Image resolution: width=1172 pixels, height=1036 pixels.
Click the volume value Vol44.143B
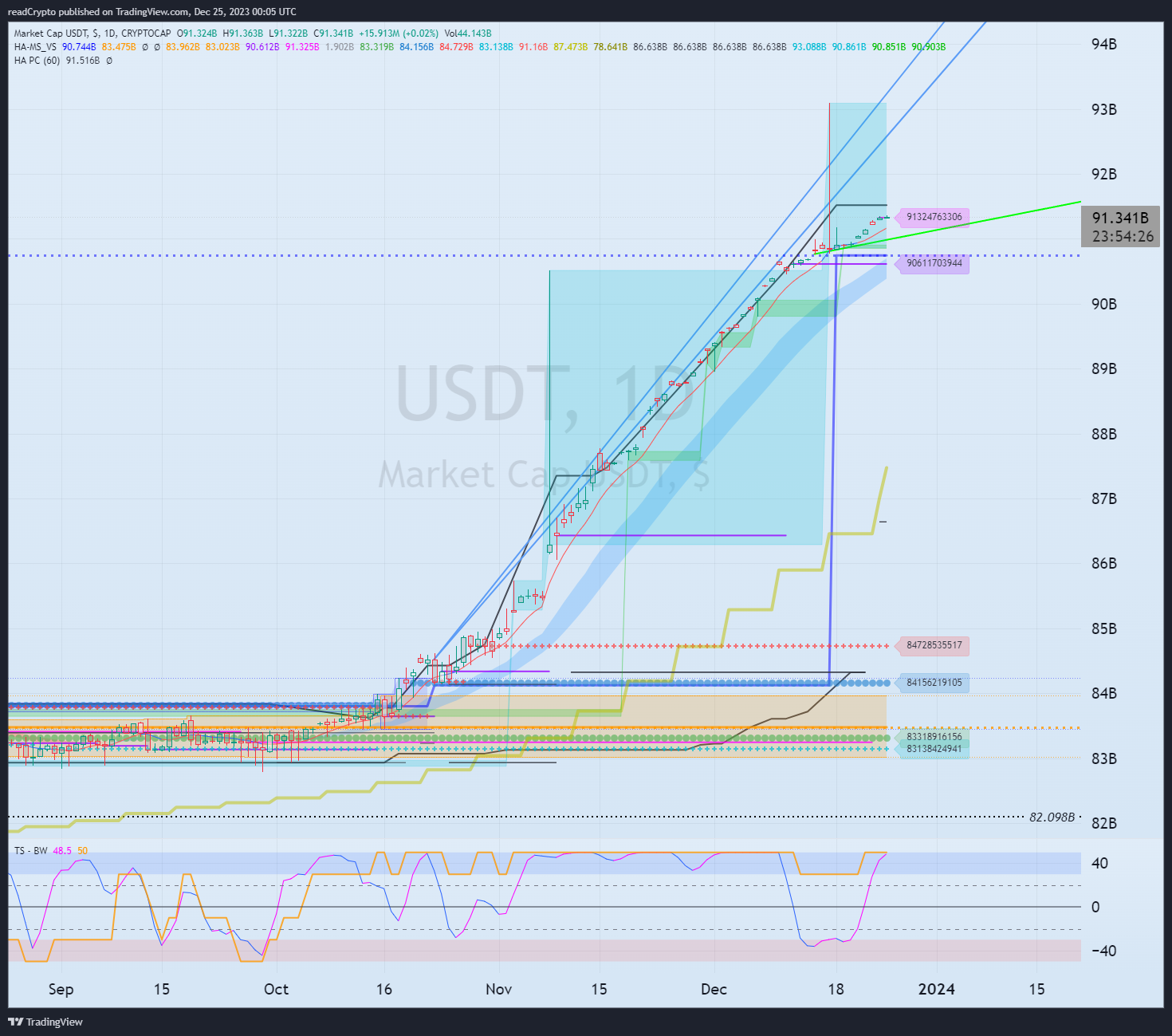pyautogui.click(x=468, y=33)
